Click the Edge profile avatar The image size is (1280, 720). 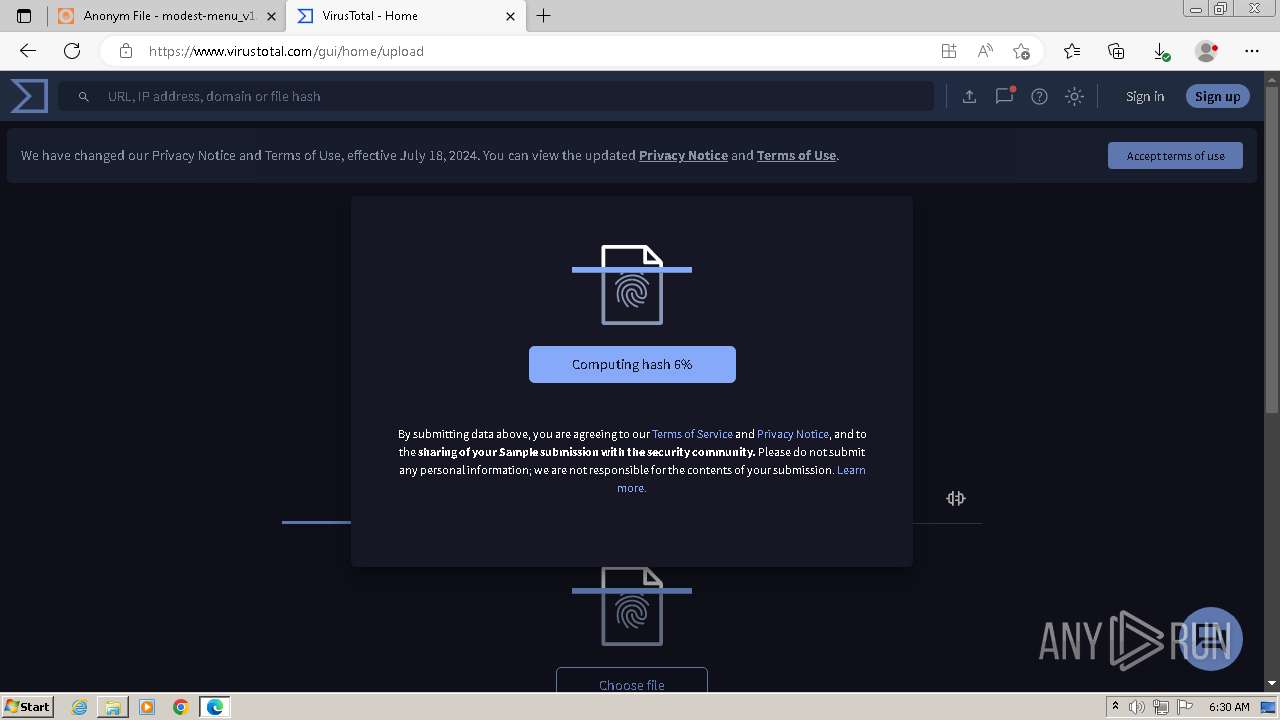[1206, 51]
